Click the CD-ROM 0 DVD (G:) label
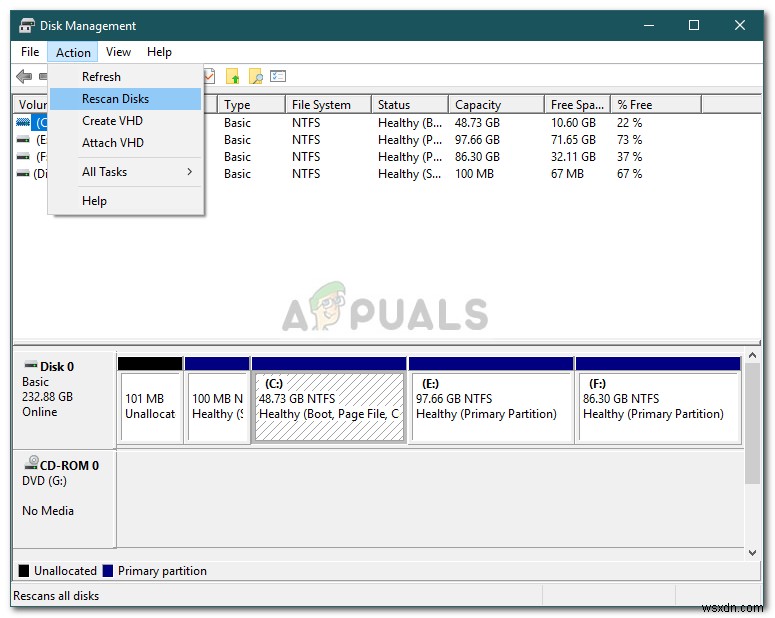The height and width of the screenshot is (618, 775). 65,498
